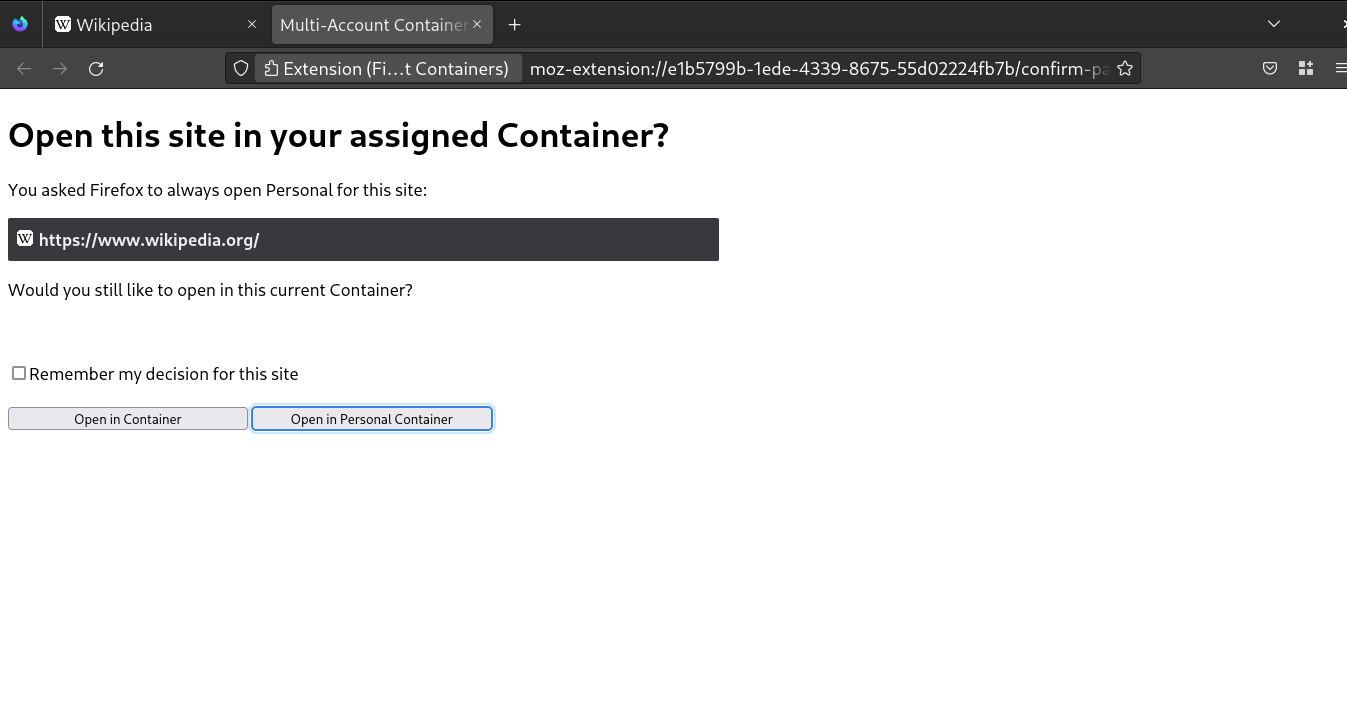
Task: Bookmark this page with the star icon
Action: click(x=1125, y=68)
